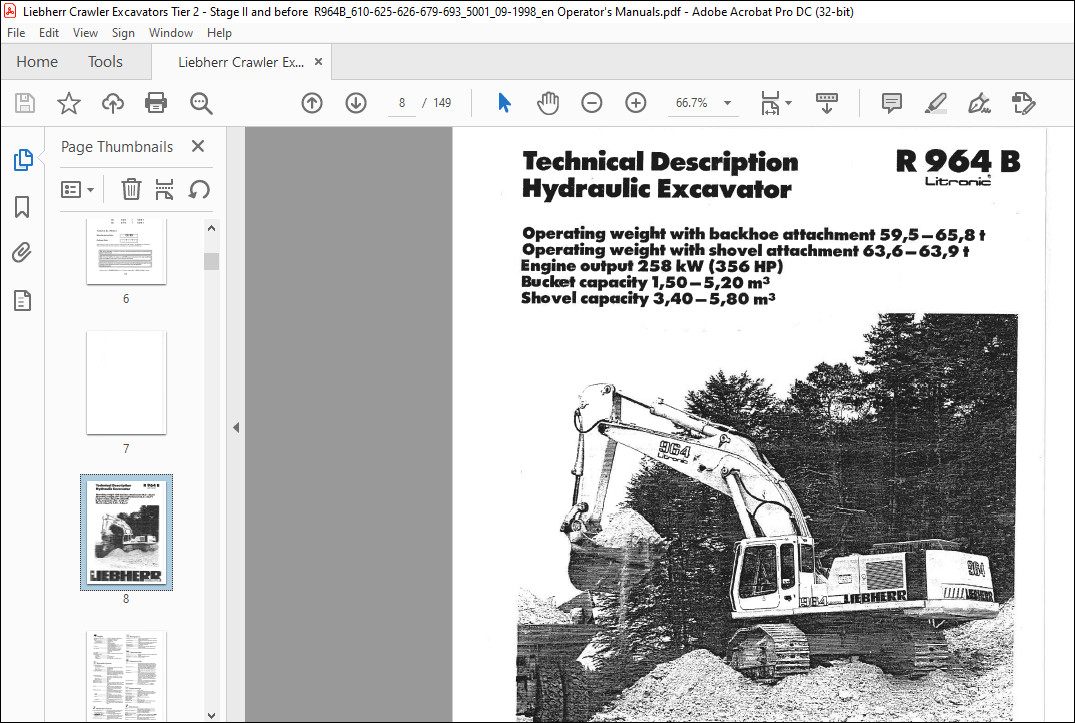Click the 'R 964 B' model title on the page
The height and width of the screenshot is (723, 1075).
point(958,162)
